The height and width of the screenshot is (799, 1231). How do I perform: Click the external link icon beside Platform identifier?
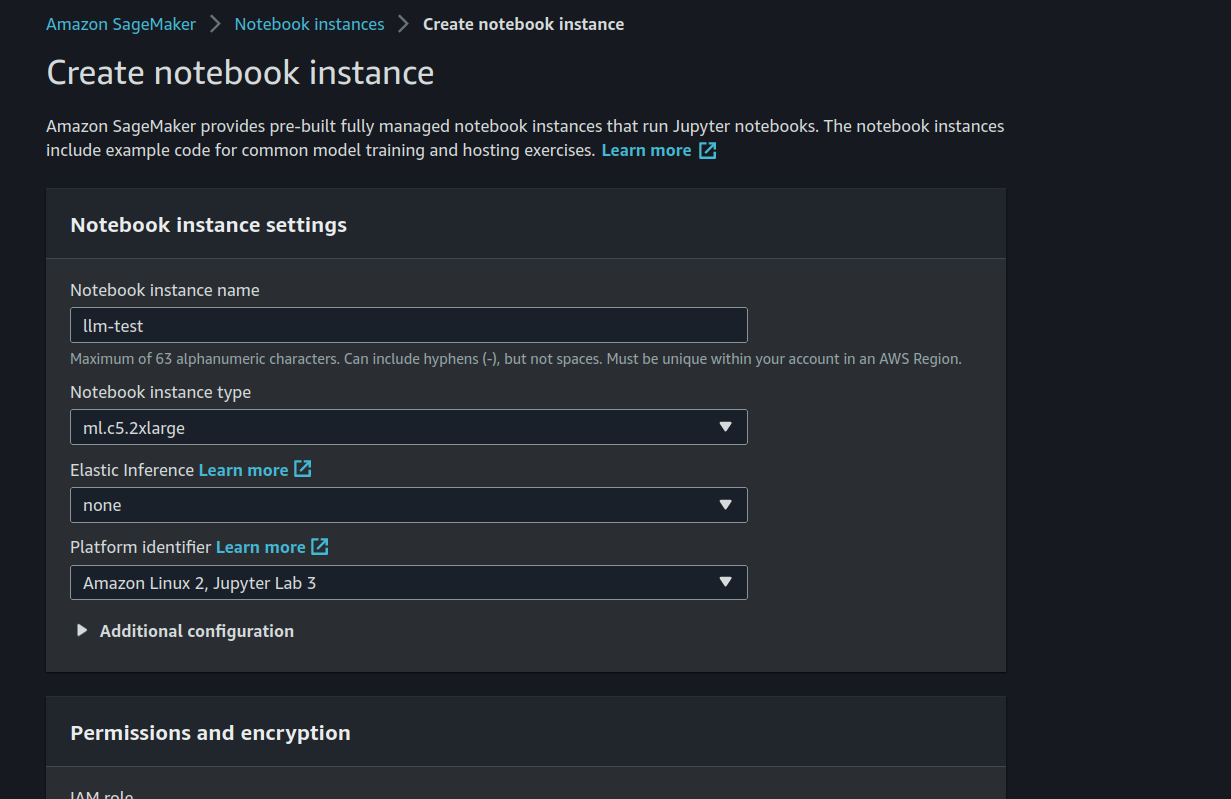[320, 547]
